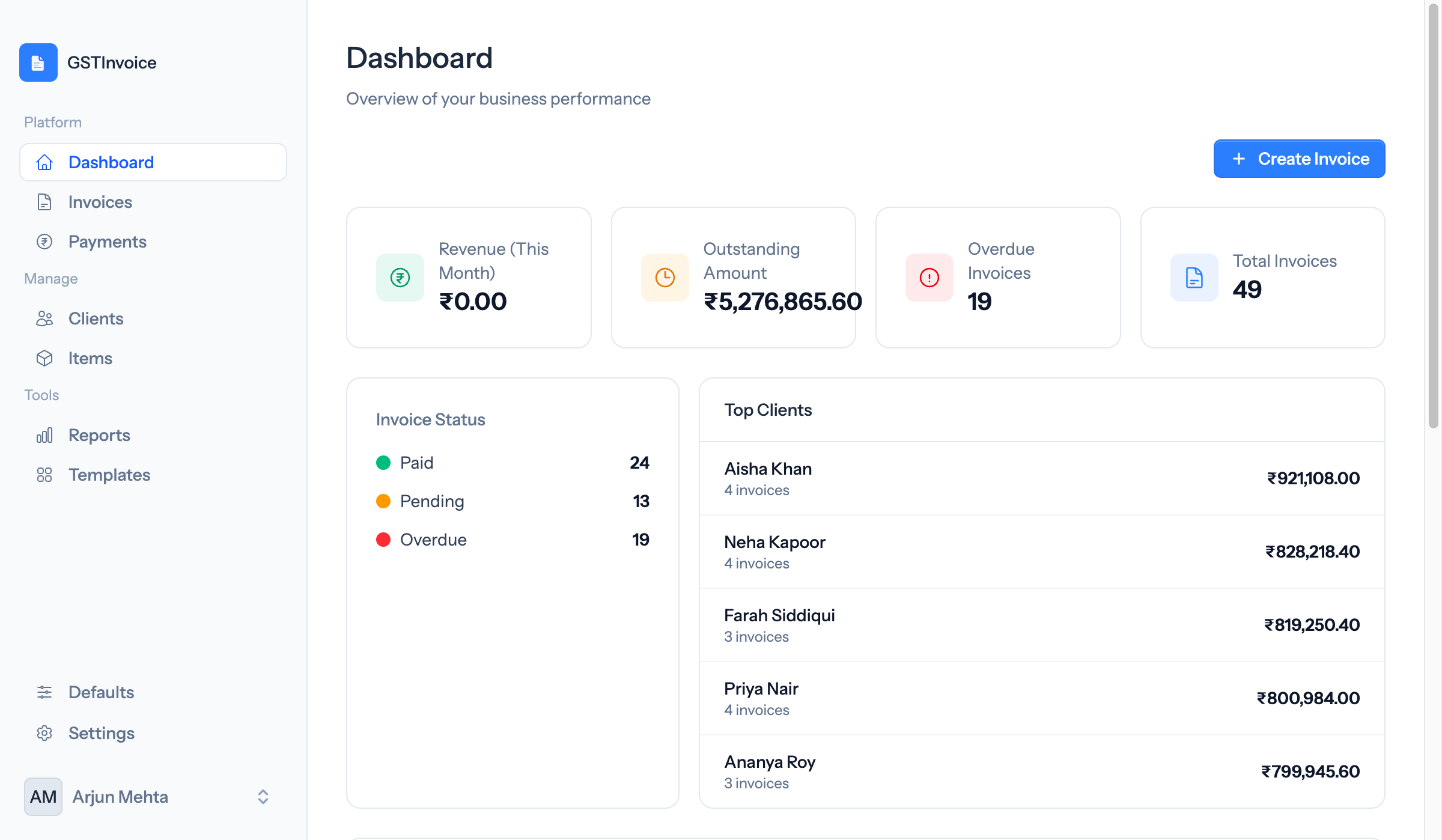The image size is (1442, 840).
Task: Select the Farah Siddiqui client row
Action: tap(1042, 625)
